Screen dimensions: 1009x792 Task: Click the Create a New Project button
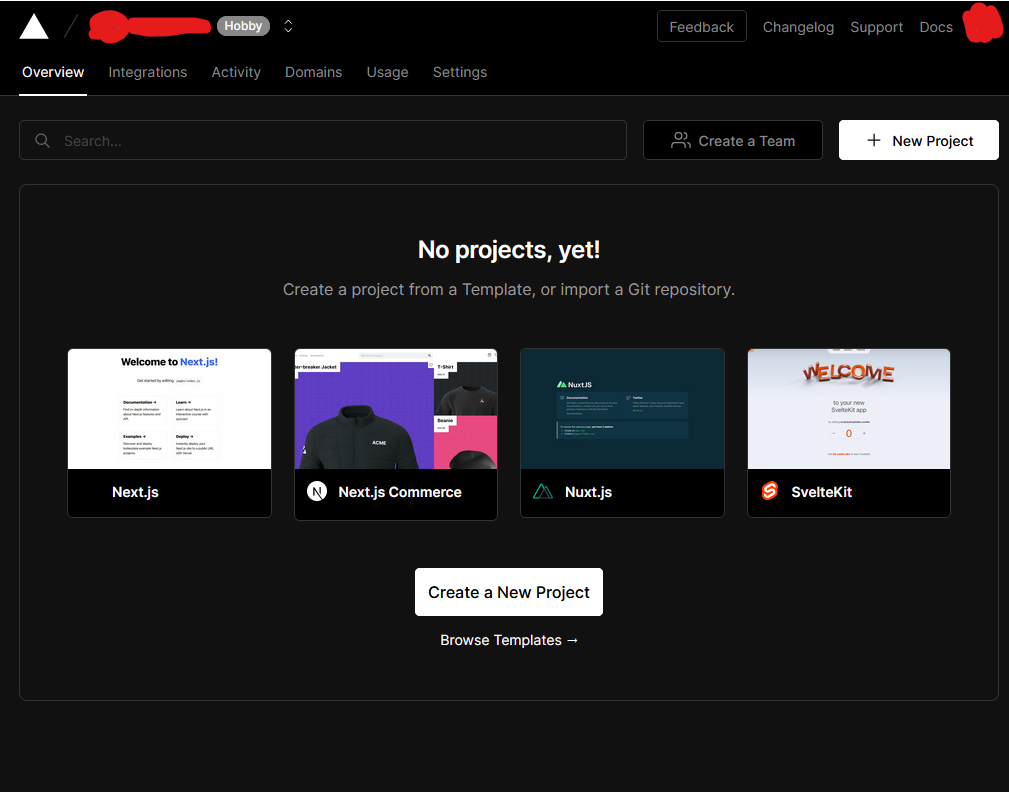coord(508,592)
